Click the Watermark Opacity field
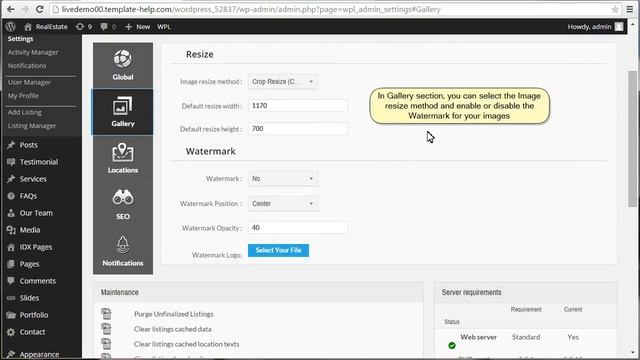This screenshot has height=360, width=640. tap(298, 228)
